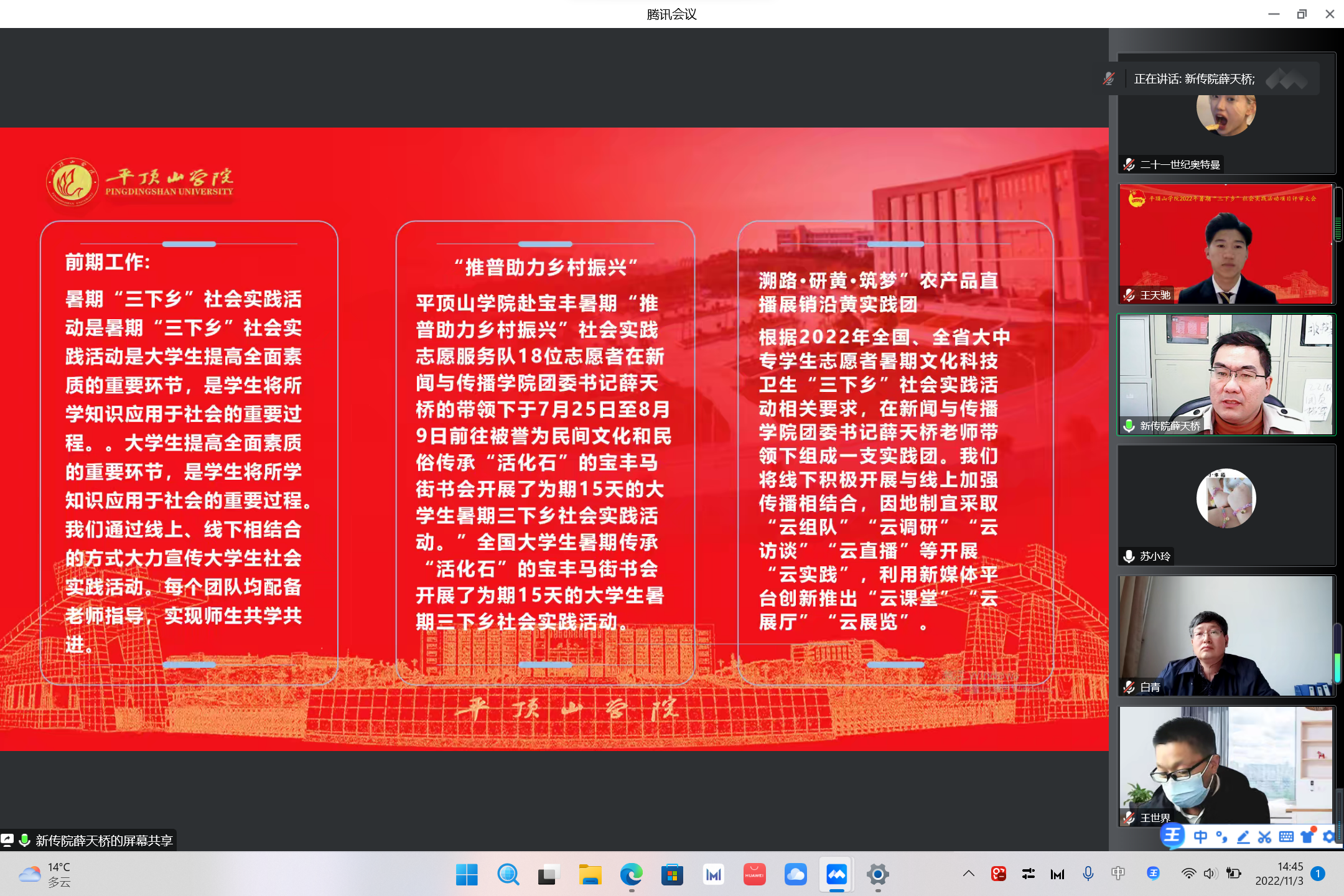This screenshot has width=1344, height=896.
Task: Open Microsoft Store from taskbar
Action: 672,875
